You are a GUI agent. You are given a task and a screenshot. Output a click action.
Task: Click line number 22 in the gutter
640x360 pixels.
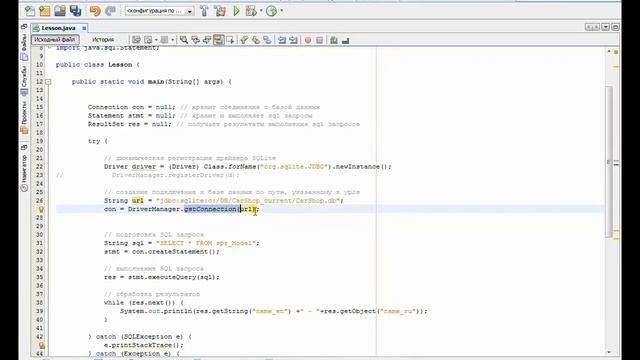(x=39, y=167)
